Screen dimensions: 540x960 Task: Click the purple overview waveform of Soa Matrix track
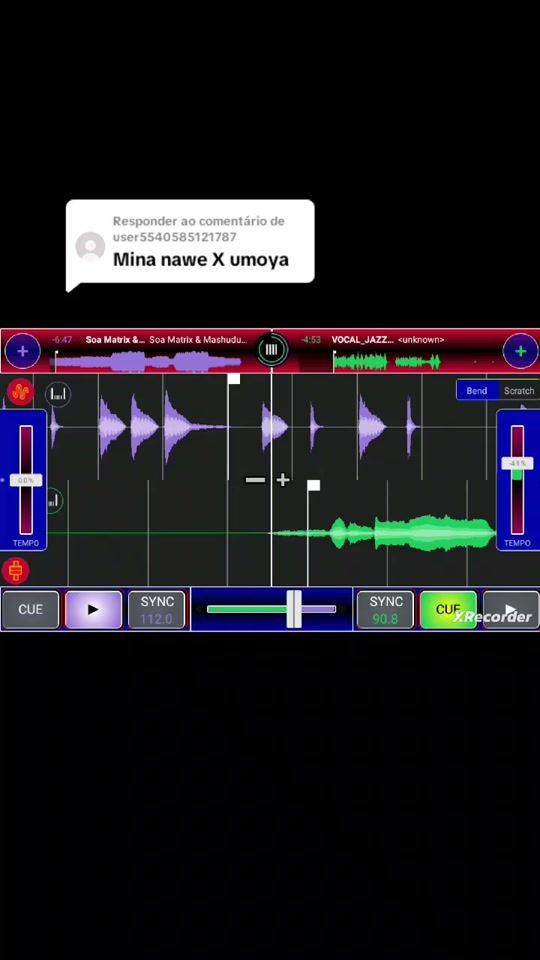[144, 362]
